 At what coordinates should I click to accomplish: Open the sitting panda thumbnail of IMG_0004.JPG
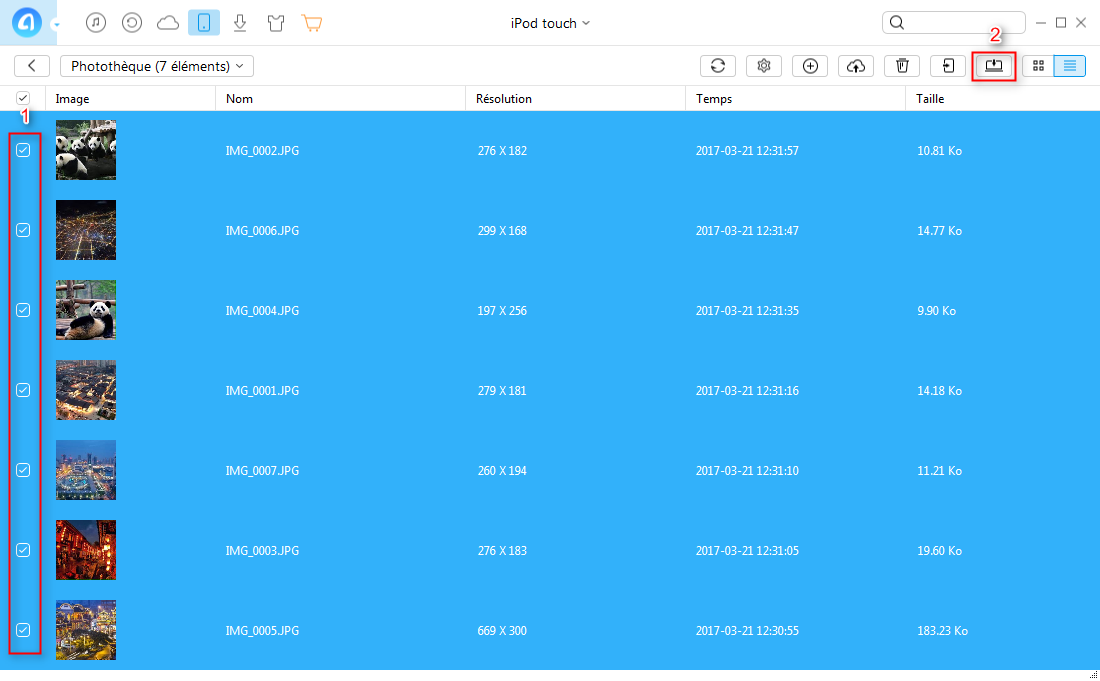pos(86,310)
